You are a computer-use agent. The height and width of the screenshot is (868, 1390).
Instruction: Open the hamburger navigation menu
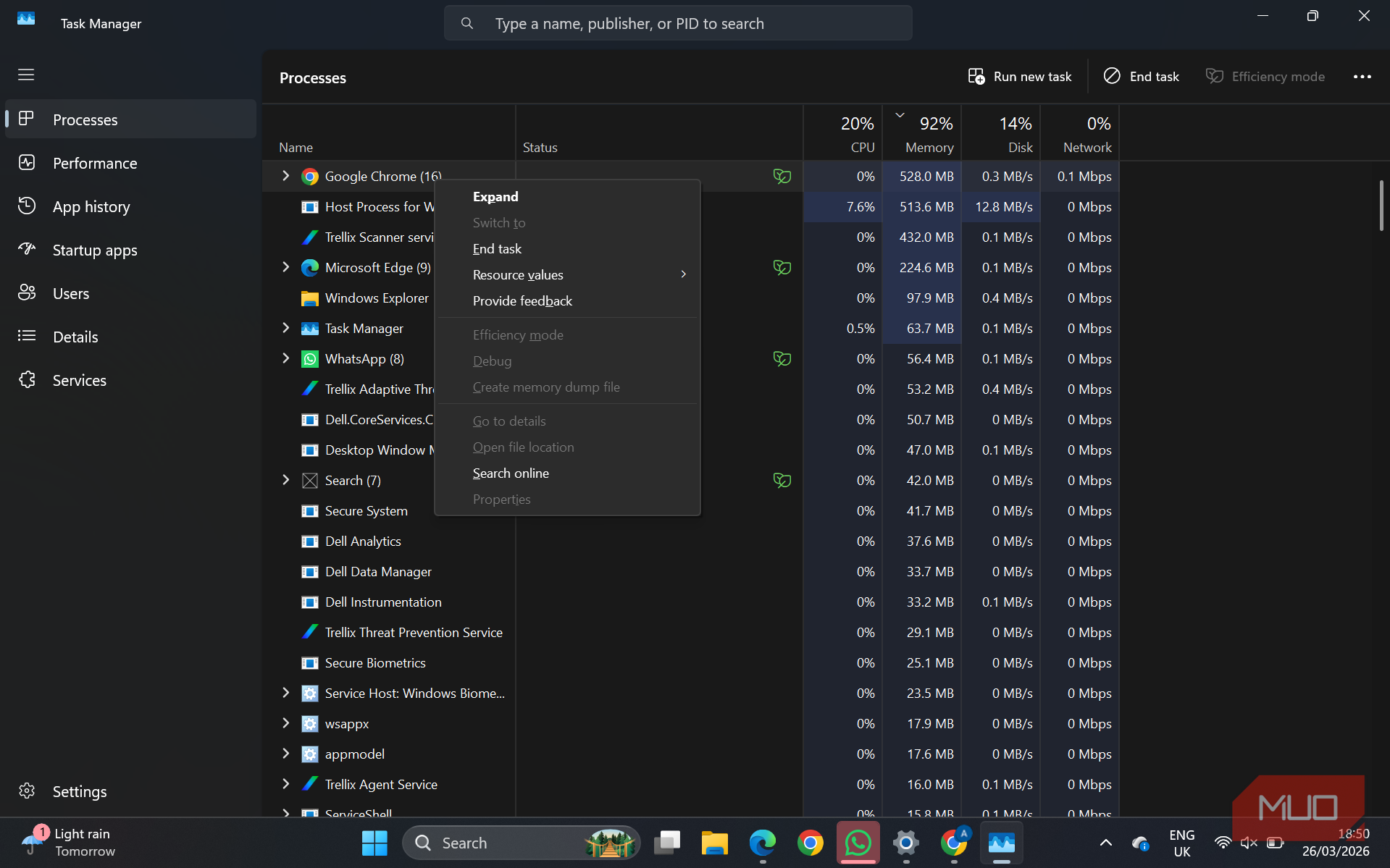pos(26,75)
